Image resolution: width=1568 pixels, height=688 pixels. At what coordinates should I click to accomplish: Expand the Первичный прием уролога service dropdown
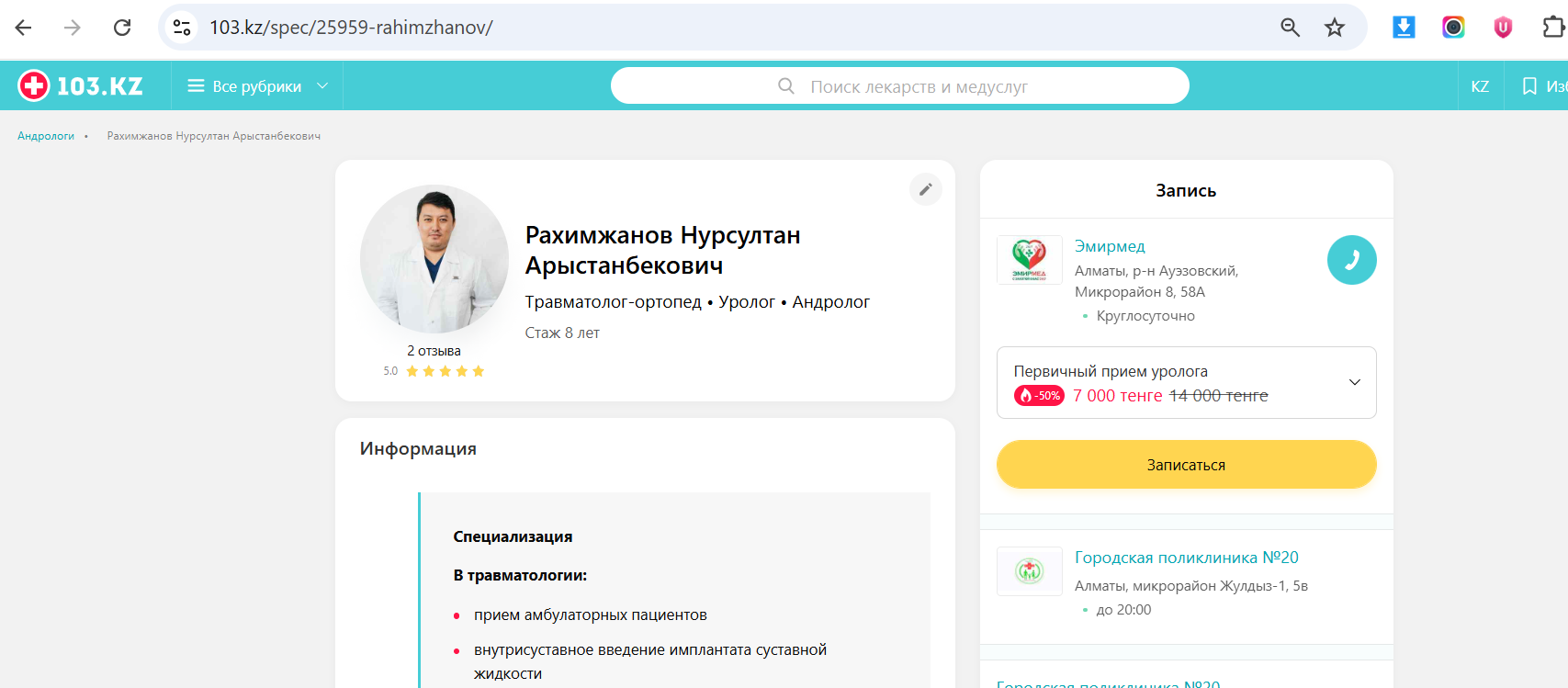tap(1187, 382)
